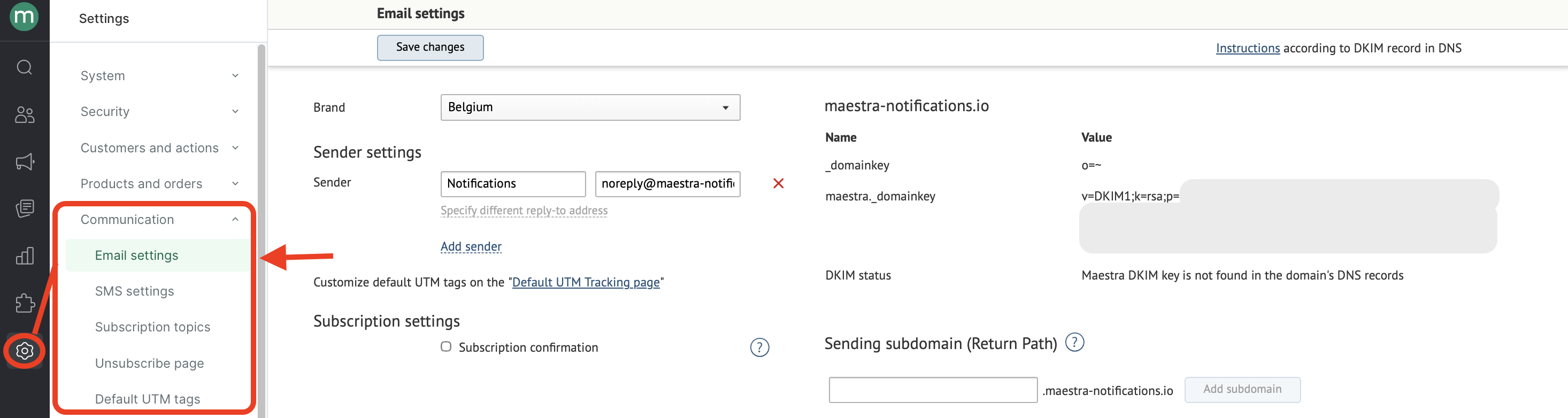
Task: Click Specify different reply-to address link
Action: 524,211
